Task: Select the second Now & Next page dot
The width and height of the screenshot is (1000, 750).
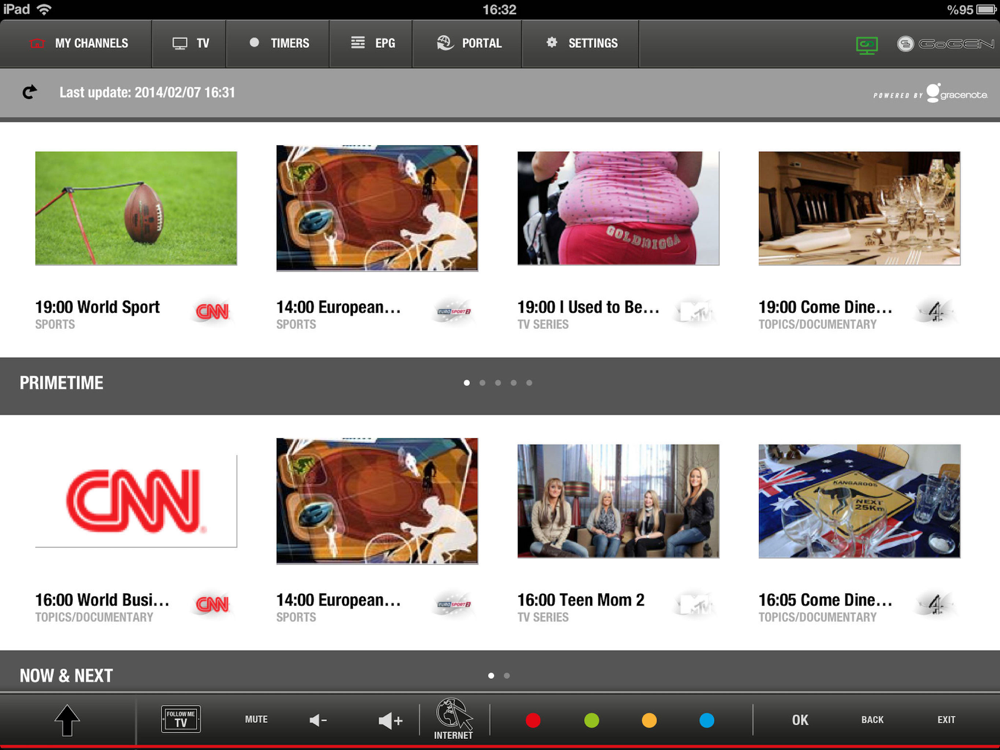Action: [x=506, y=675]
